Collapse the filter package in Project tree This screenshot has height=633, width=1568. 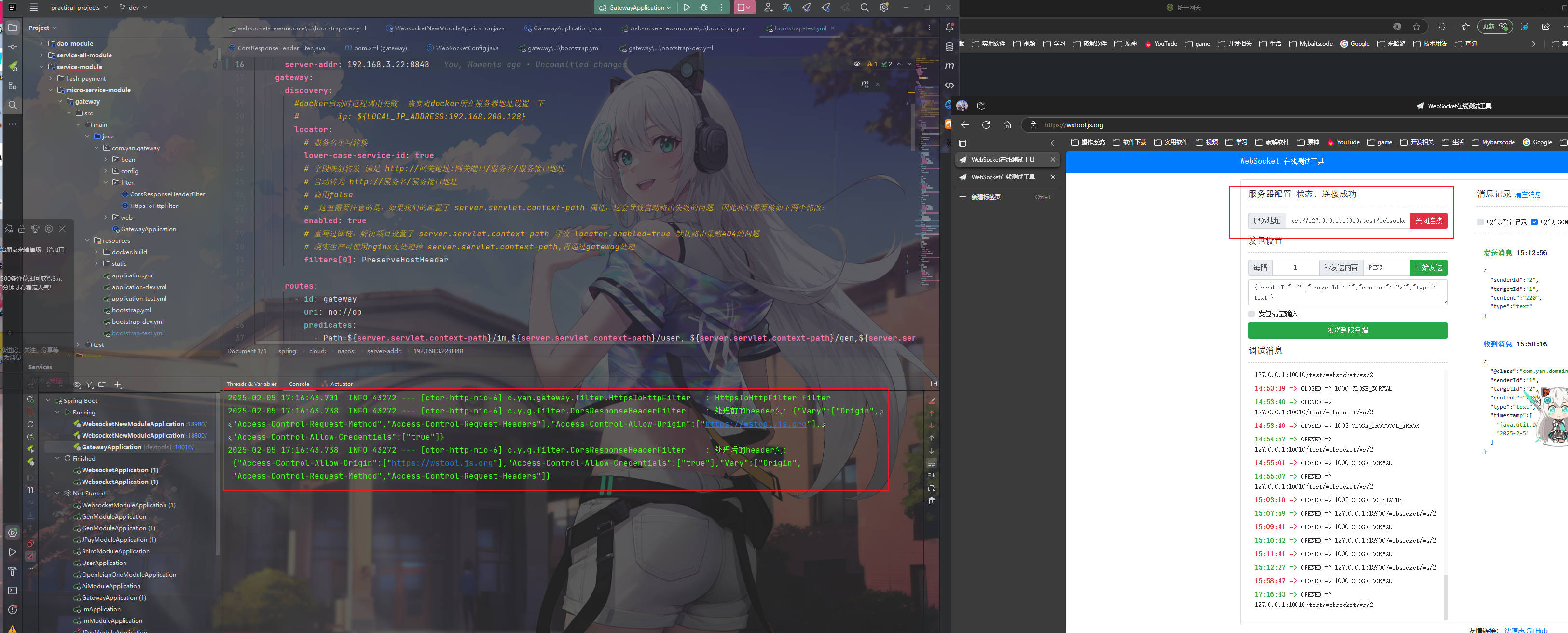click(106, 182)
